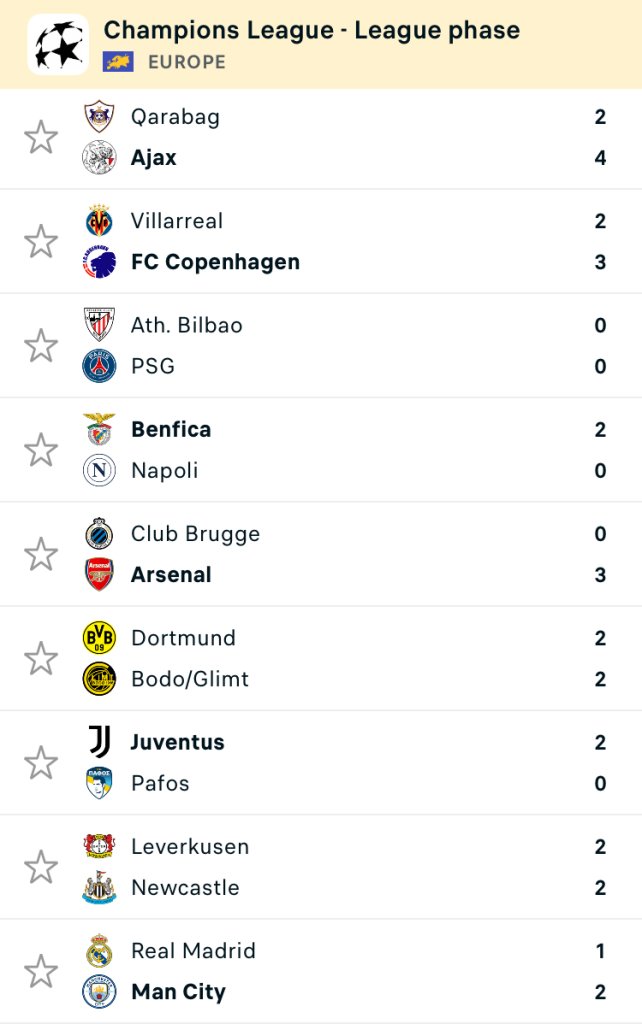Toggle favorite star for Club Brugge vs Arsenal

point(40,554)
